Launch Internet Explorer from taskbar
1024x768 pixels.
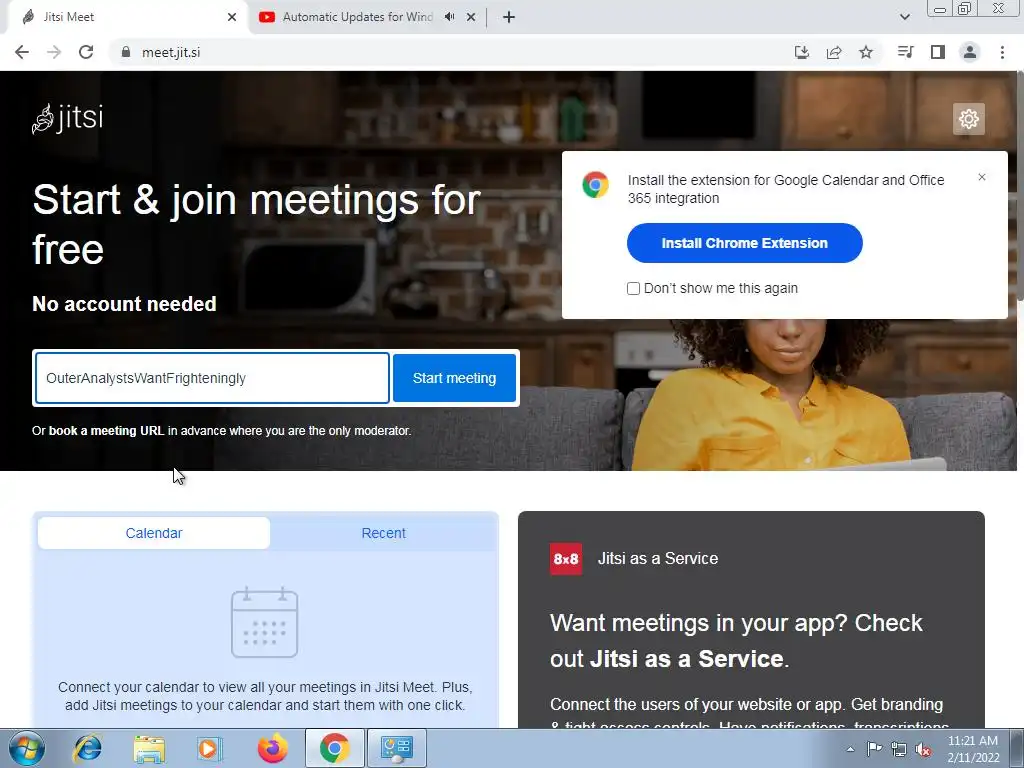(88, 748)
